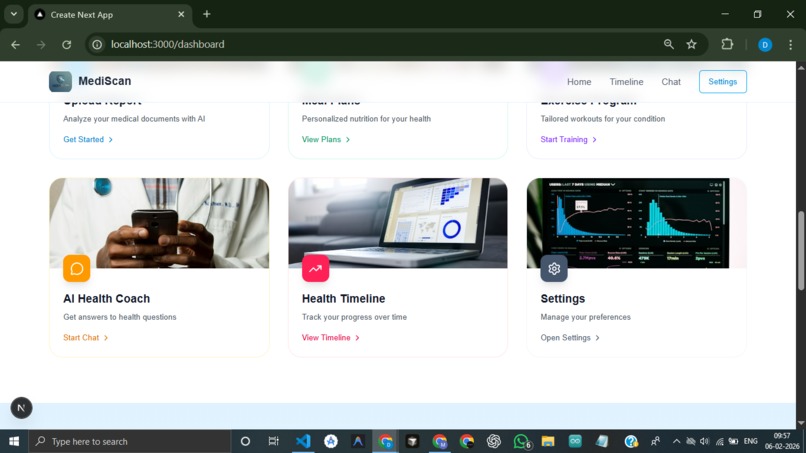
Task: Click the AI Health Coach card photo
Action: [x=159, y=223]
